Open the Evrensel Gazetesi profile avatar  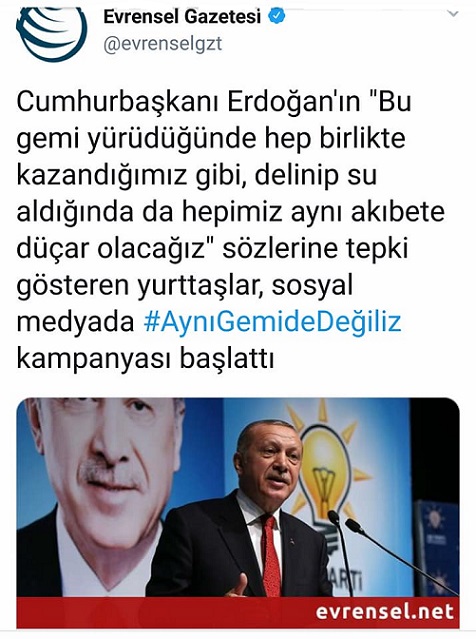52,33
